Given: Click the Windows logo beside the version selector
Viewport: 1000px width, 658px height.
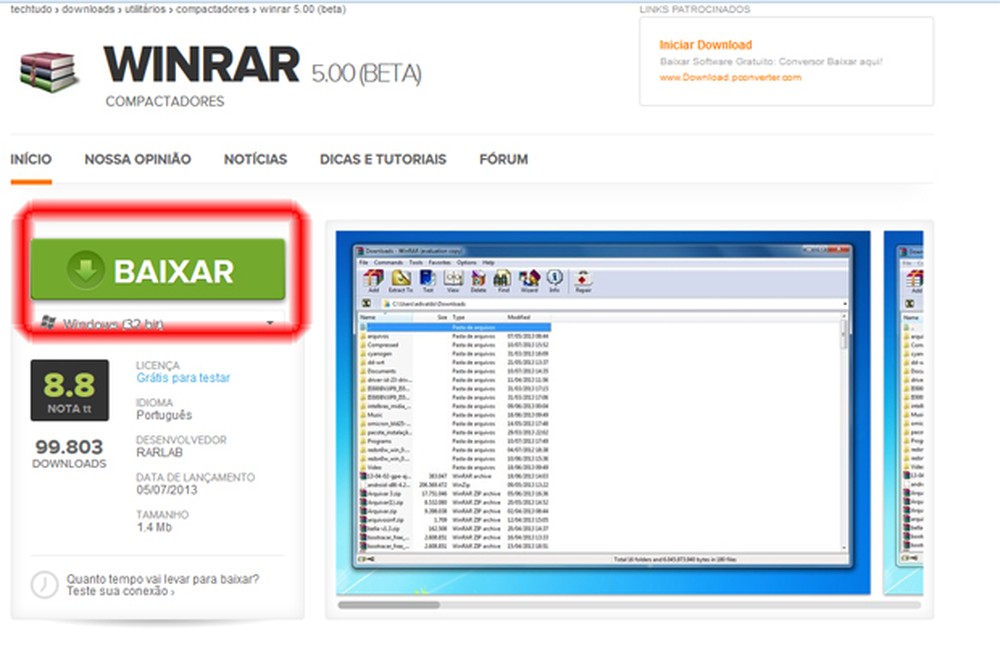Looking at the screenshot, I should (x=47, y=320).
